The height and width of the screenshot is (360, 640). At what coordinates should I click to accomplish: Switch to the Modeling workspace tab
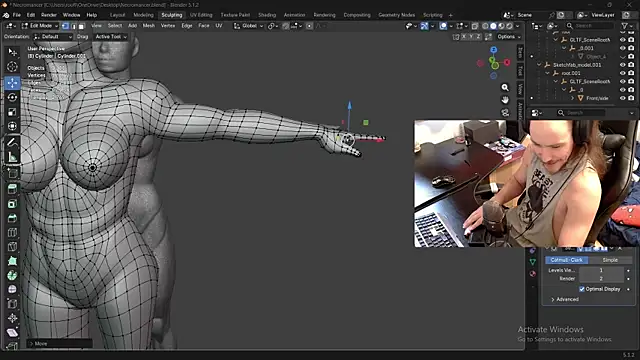tap(143, 15)
